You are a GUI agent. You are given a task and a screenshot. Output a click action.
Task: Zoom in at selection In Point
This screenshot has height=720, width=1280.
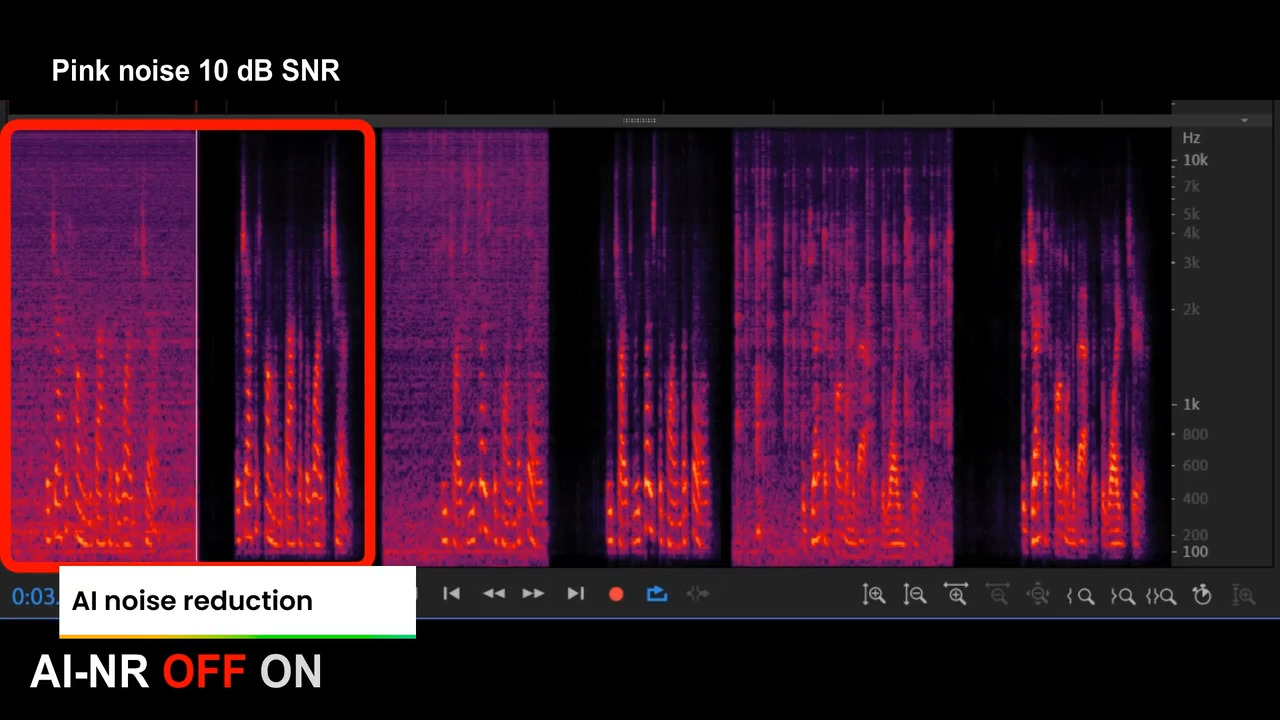pyautogui.click(x=1080, y=596)
